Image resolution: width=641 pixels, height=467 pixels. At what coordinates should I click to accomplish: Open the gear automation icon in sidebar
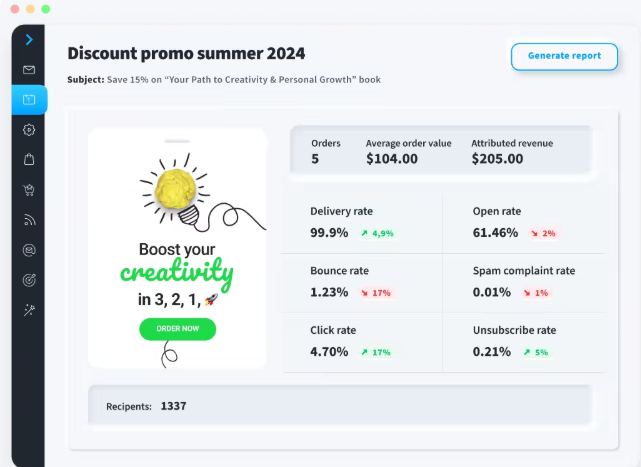click(29, 129)
